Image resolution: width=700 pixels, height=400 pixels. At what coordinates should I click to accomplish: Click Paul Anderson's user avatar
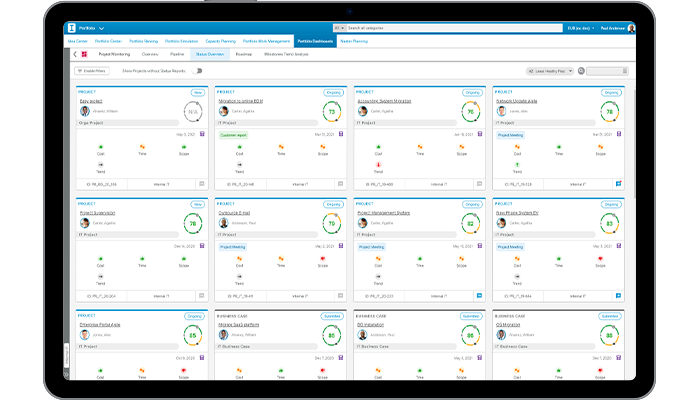(x=631, y=28)
